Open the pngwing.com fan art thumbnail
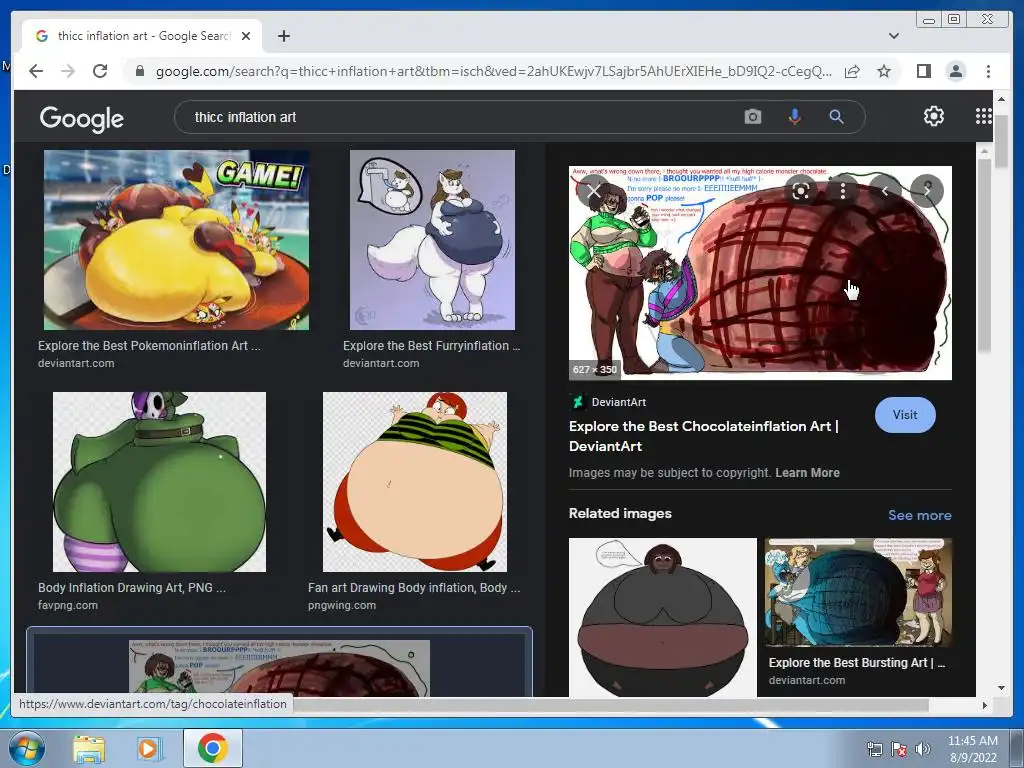The image size is (1024, 768). pos(415,482)
